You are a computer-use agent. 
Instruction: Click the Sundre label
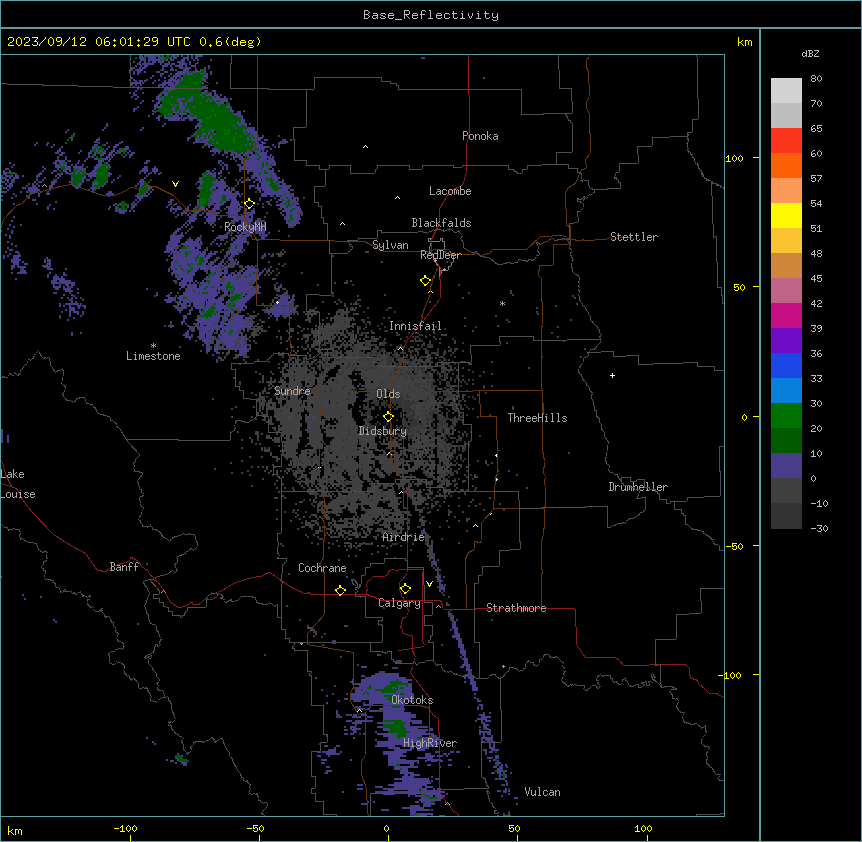click(x=292, y=391)
